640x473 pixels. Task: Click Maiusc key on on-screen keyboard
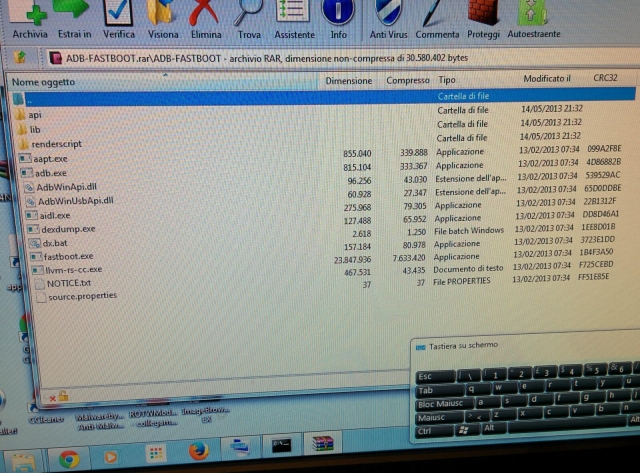click(x=440, y=417)
